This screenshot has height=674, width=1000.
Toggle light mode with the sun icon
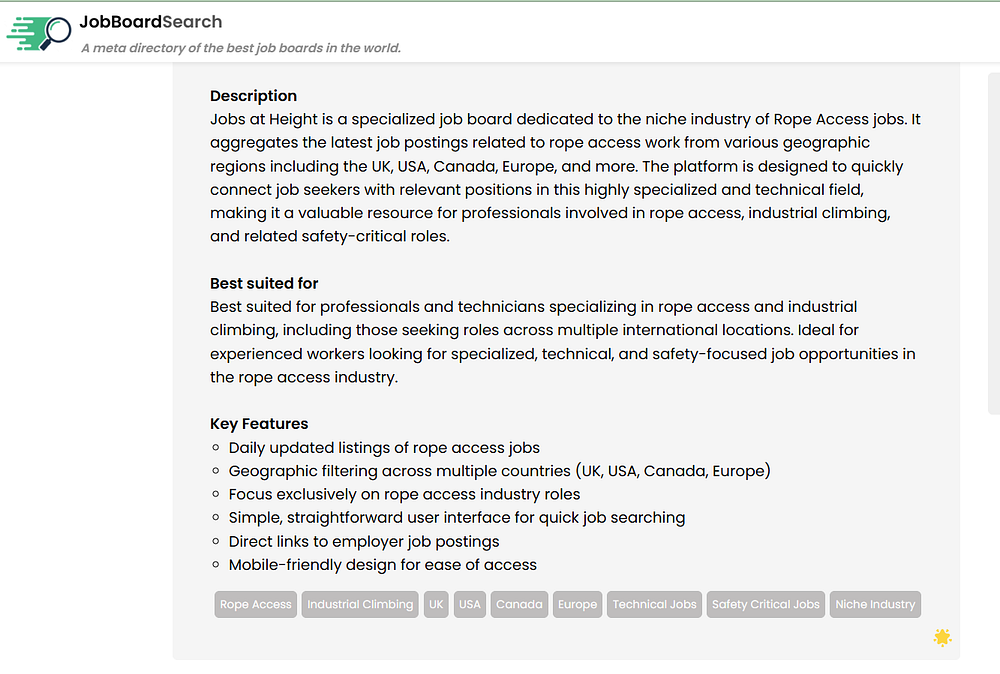942,637
